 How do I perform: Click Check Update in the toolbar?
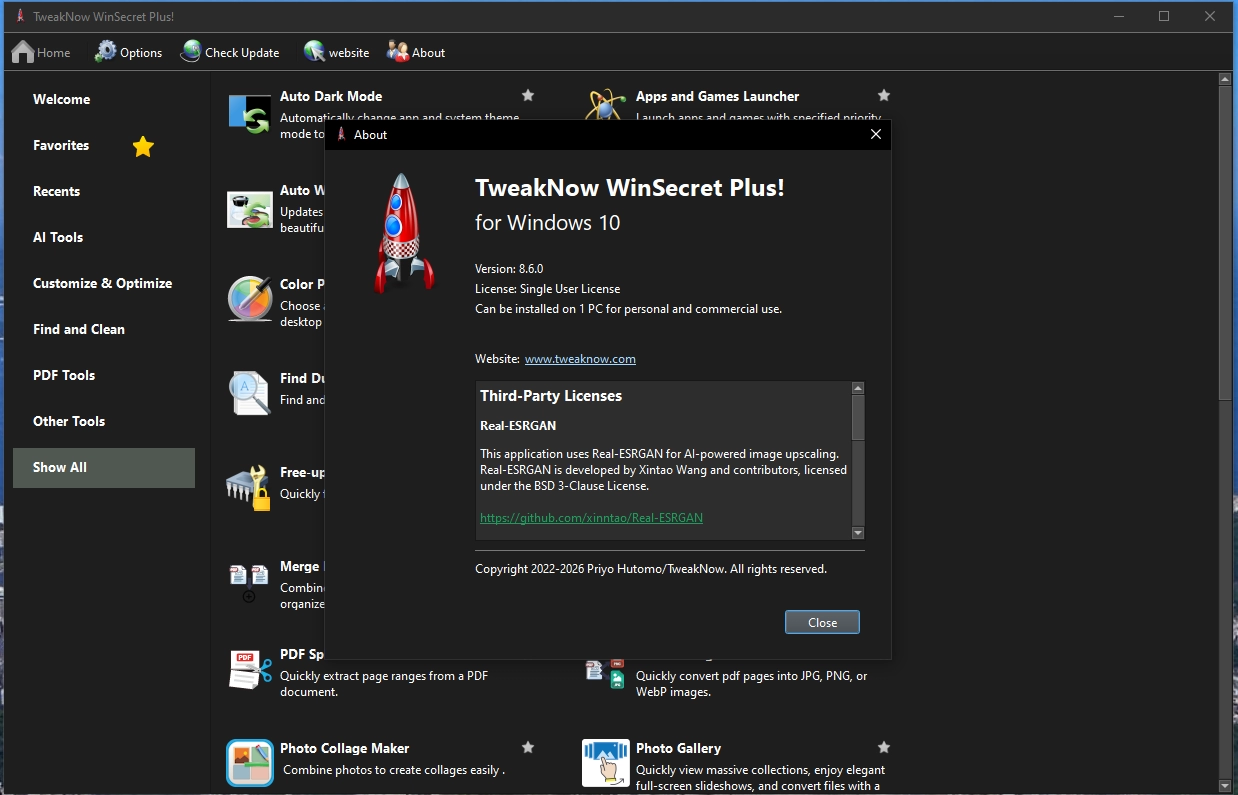click(x=230, y=52)
